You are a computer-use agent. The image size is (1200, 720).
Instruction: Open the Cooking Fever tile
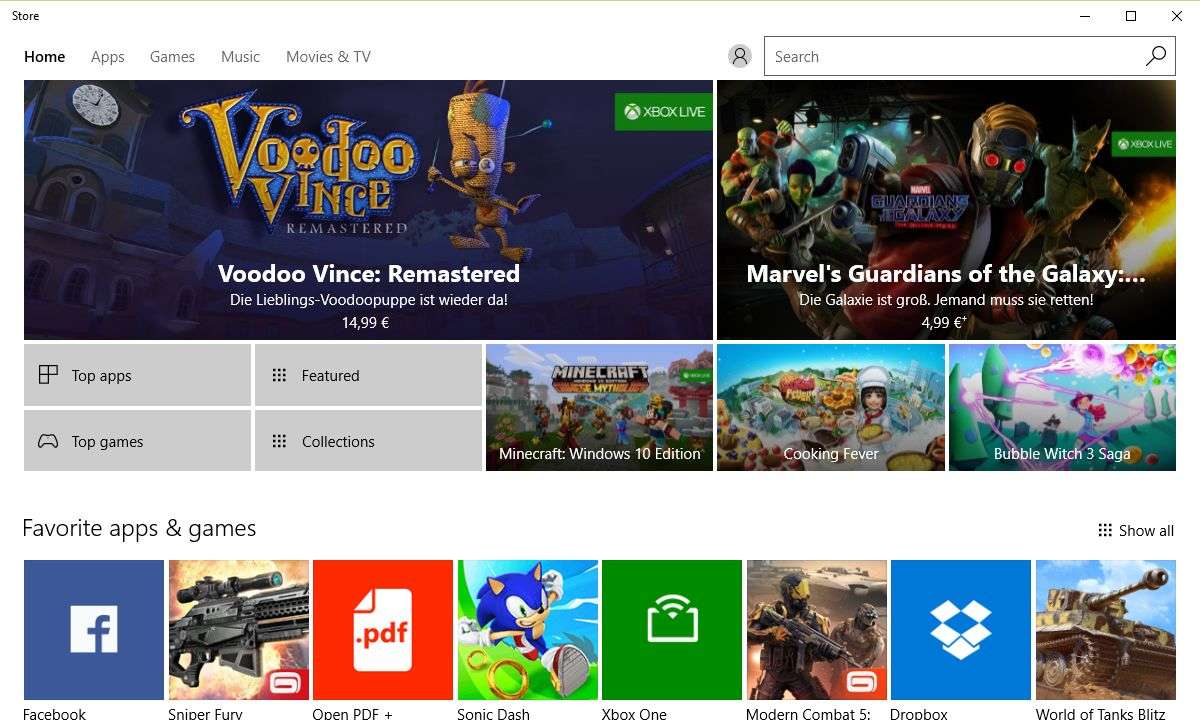tap(831, 408)
